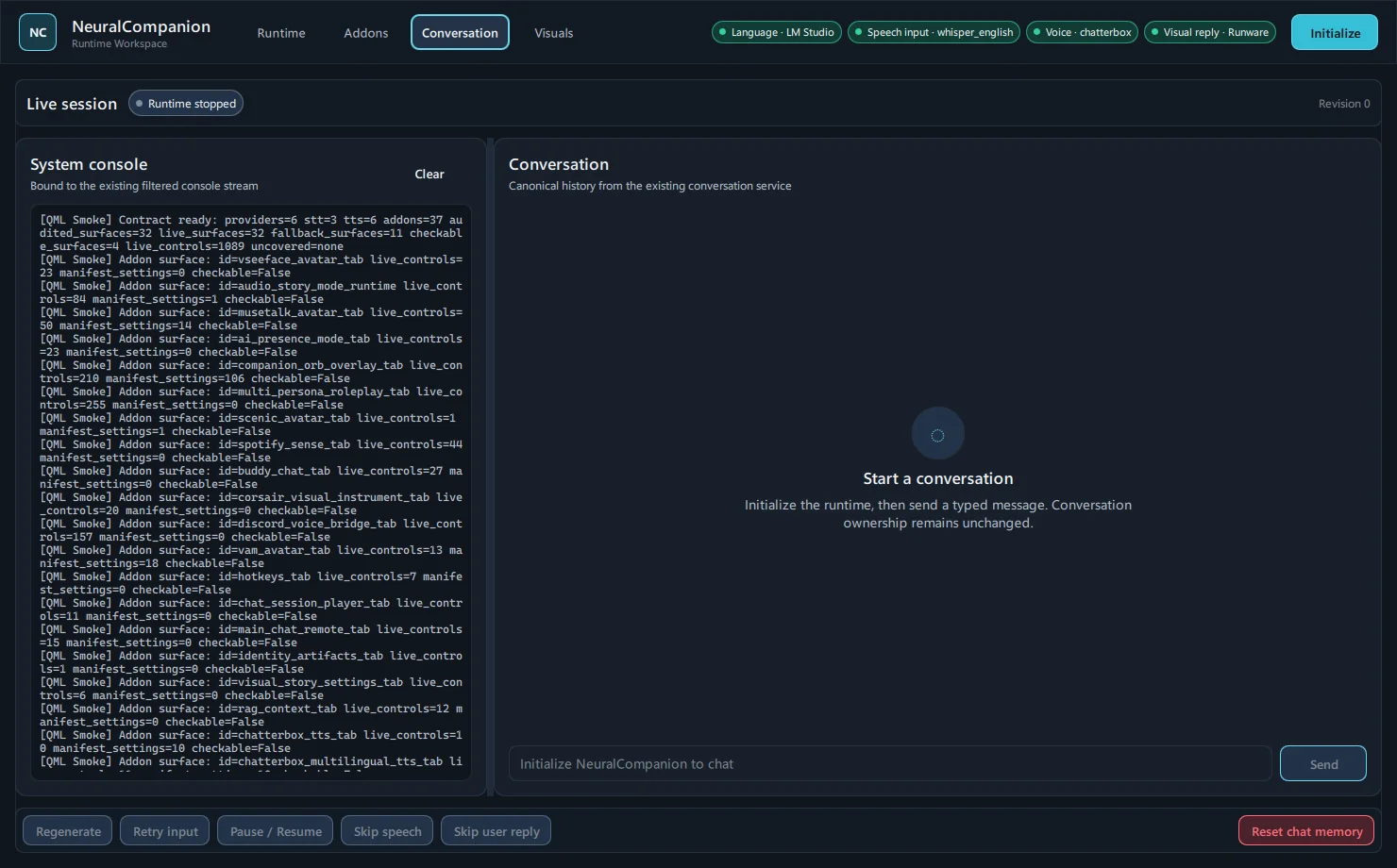Click Skip speech
This screenshot has height=868, width=1397.
[387, 831]
